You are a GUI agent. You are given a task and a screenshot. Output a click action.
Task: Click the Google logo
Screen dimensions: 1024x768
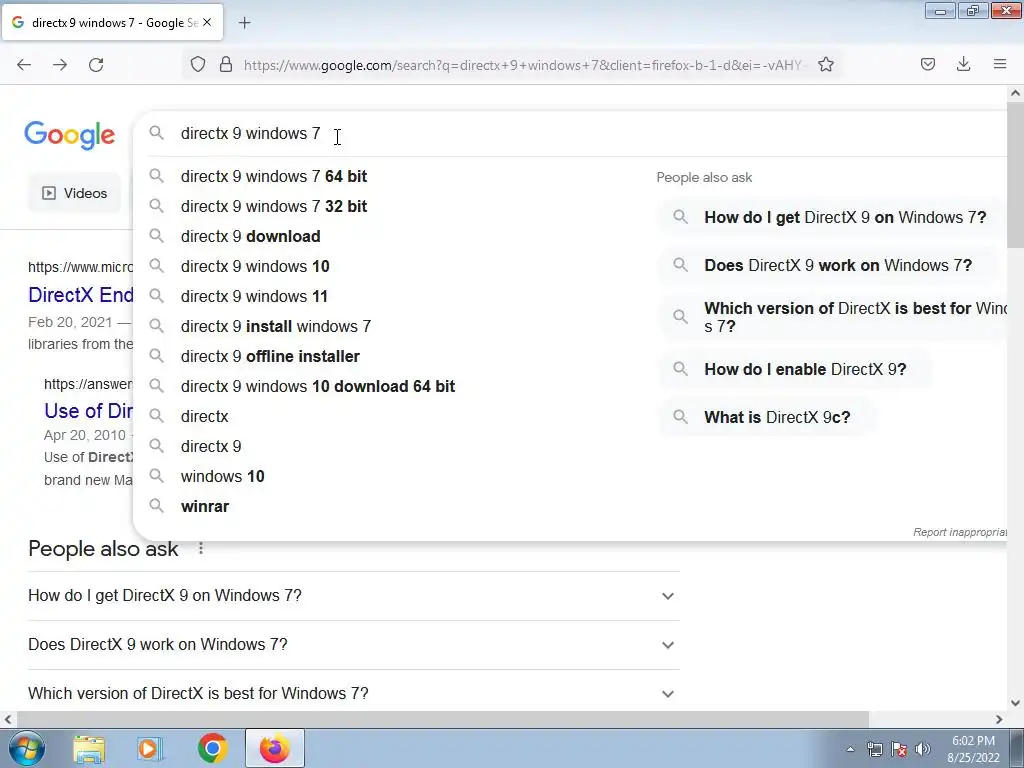[70, 135]
